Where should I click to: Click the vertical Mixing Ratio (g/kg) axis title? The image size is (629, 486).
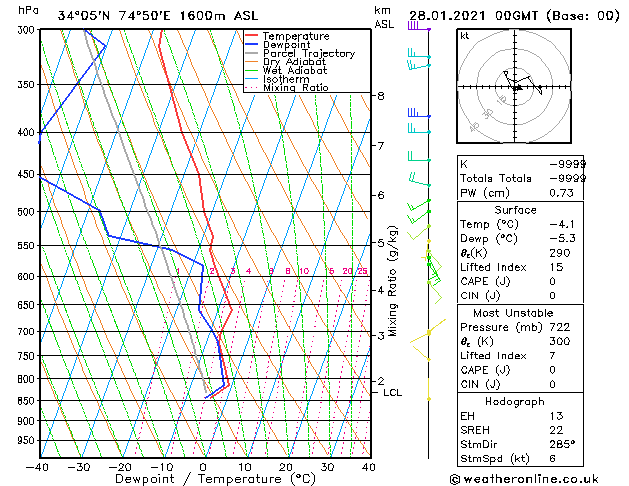(392, 281)
